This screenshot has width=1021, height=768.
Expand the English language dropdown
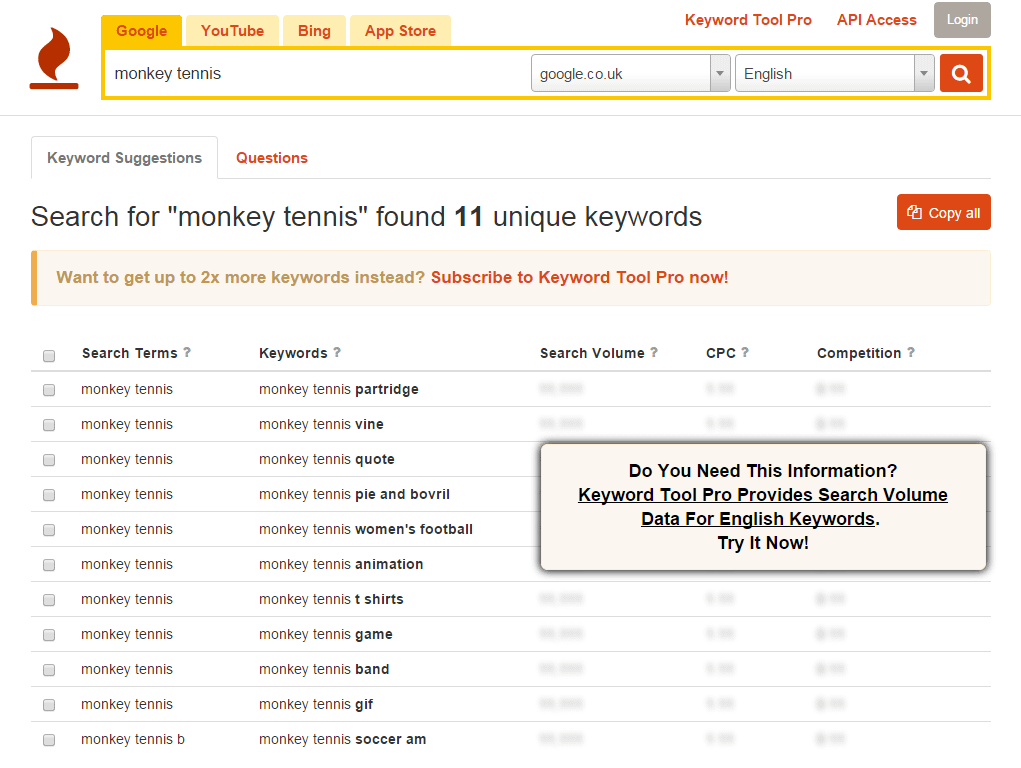point(834,74)
